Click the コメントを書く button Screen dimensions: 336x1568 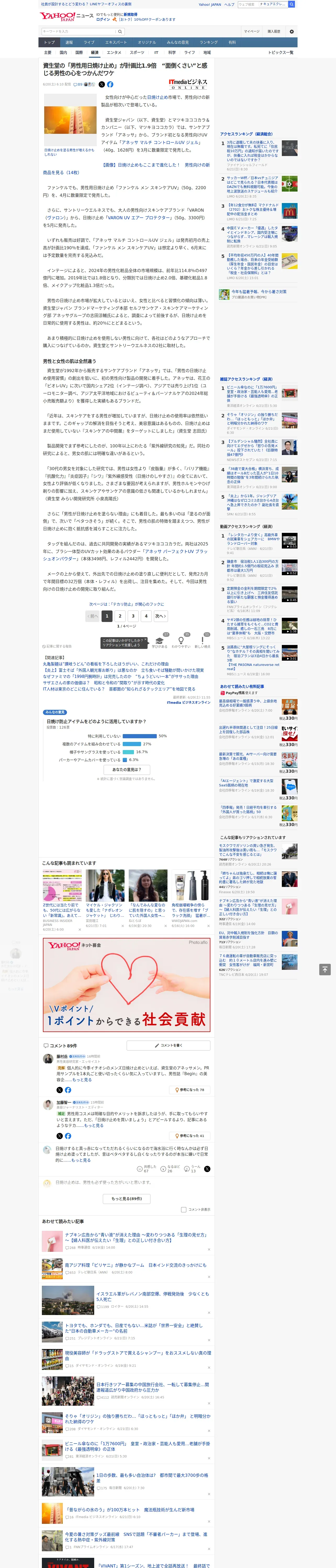tap(169, 1046)
